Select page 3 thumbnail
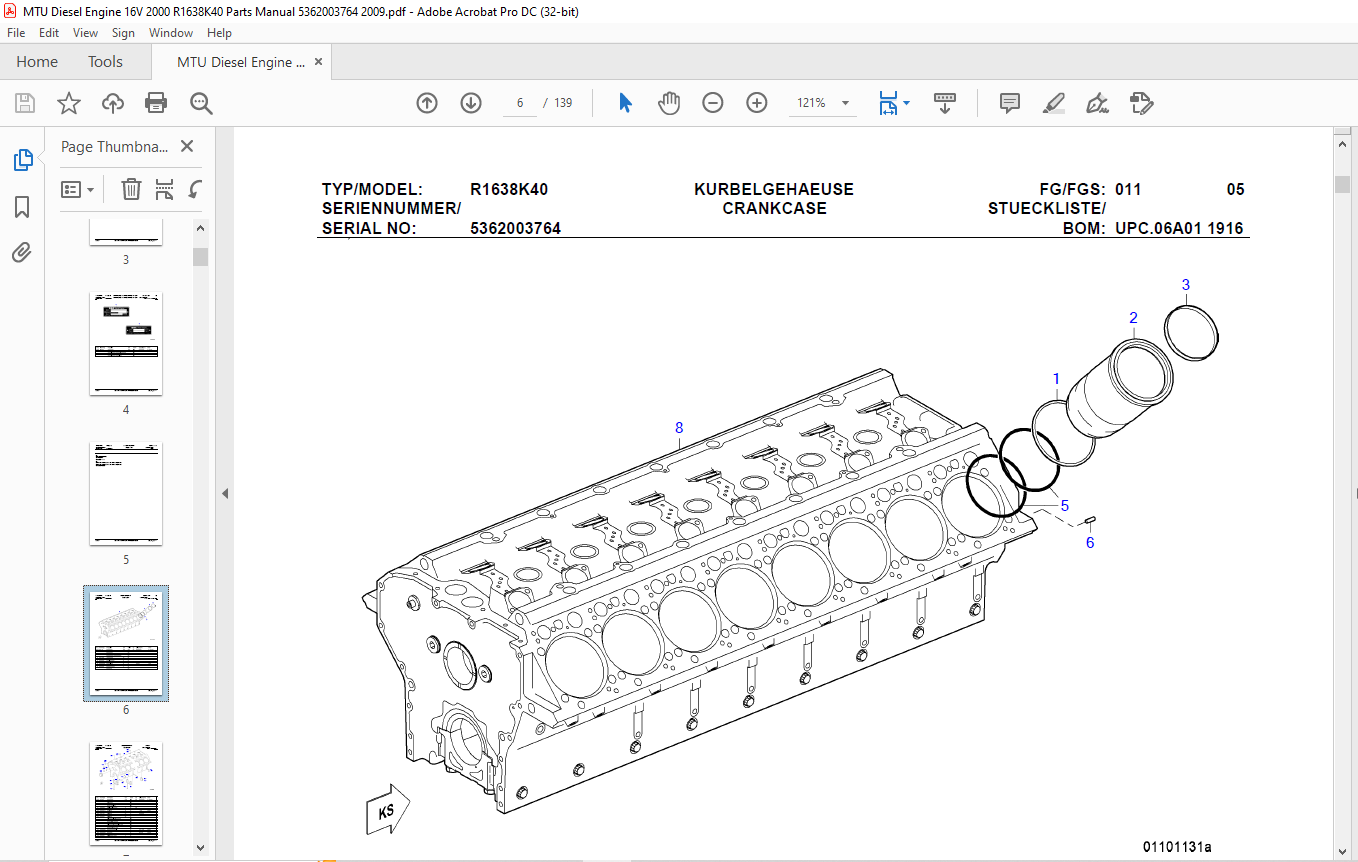Viewport: 1358px width, 862px height. (x=126, y=233)
